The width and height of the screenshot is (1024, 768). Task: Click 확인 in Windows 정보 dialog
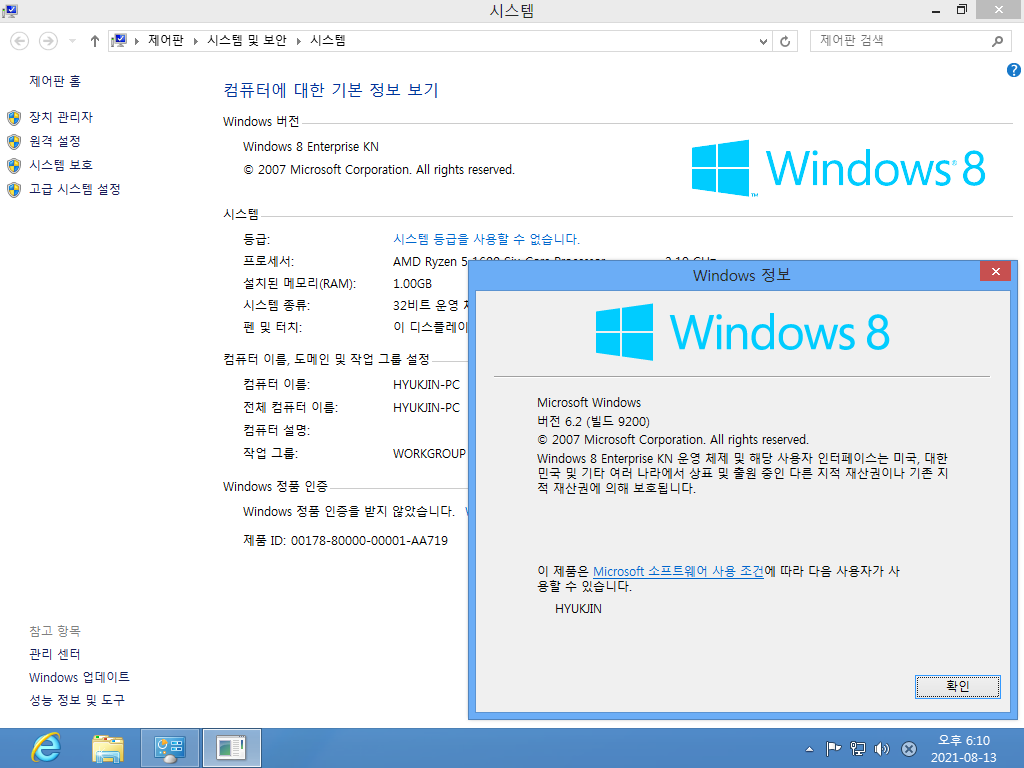[x=957, y=686]
